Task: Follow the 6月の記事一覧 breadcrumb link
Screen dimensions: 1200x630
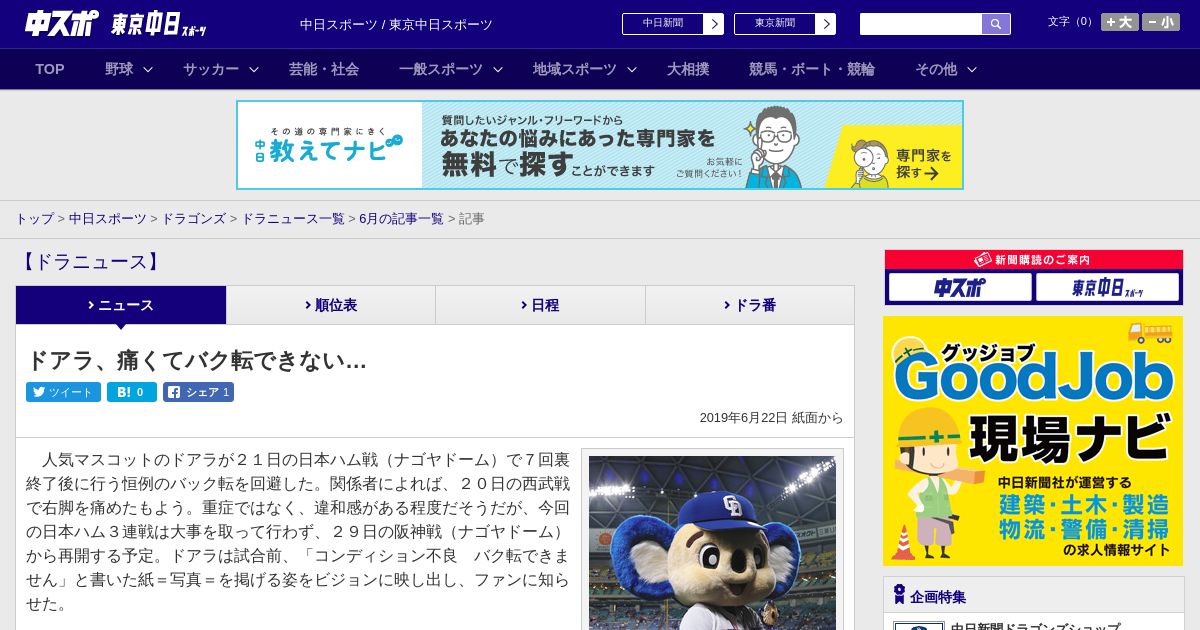Action: pos(401,219)
